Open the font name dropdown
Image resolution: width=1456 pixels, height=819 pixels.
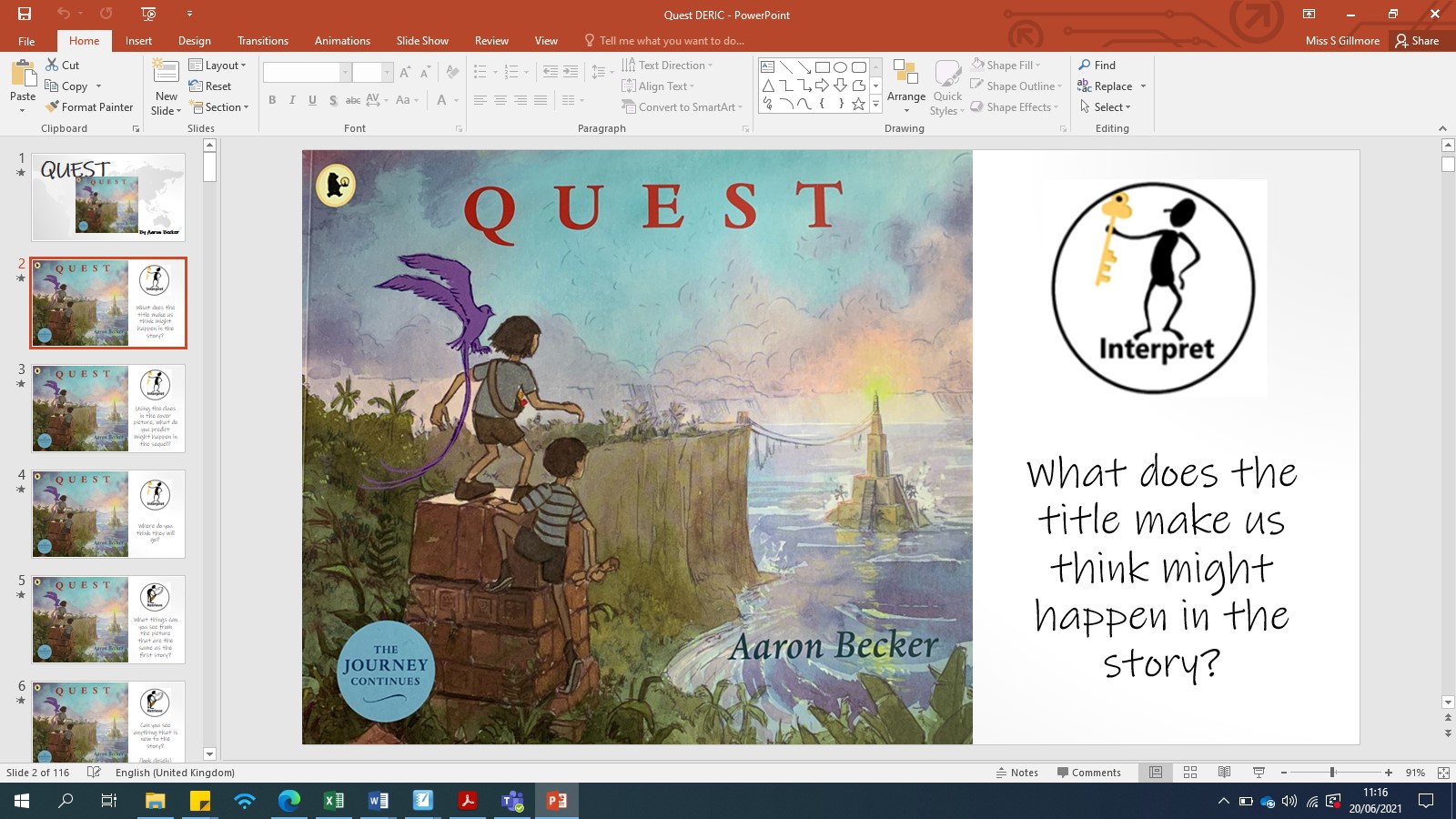click(x=346, y=71)
